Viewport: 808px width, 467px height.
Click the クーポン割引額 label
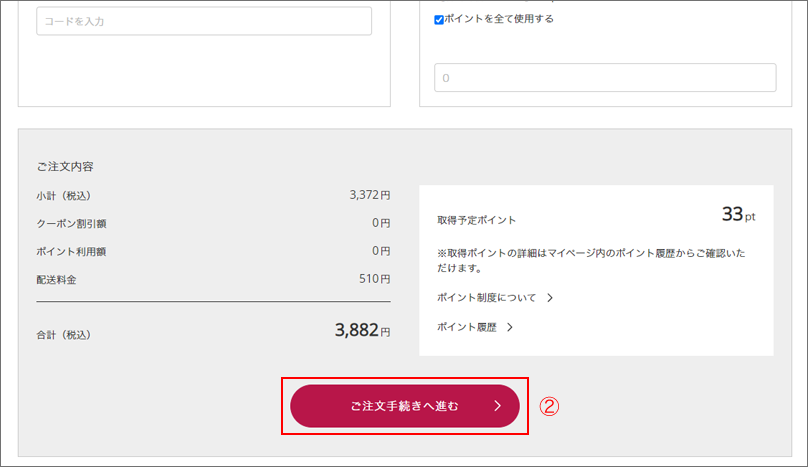pos(73,223)
